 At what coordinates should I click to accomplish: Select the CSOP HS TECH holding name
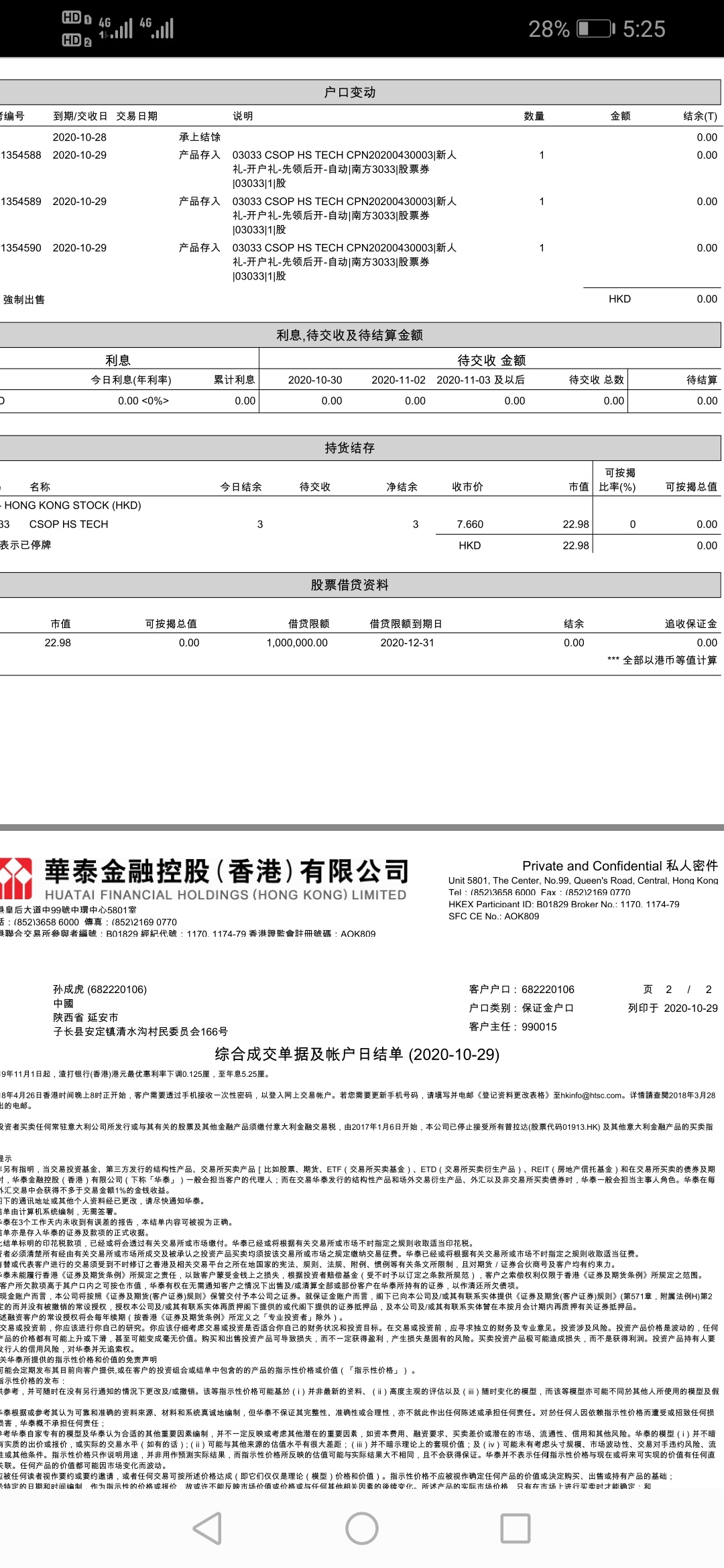[68, 524]
